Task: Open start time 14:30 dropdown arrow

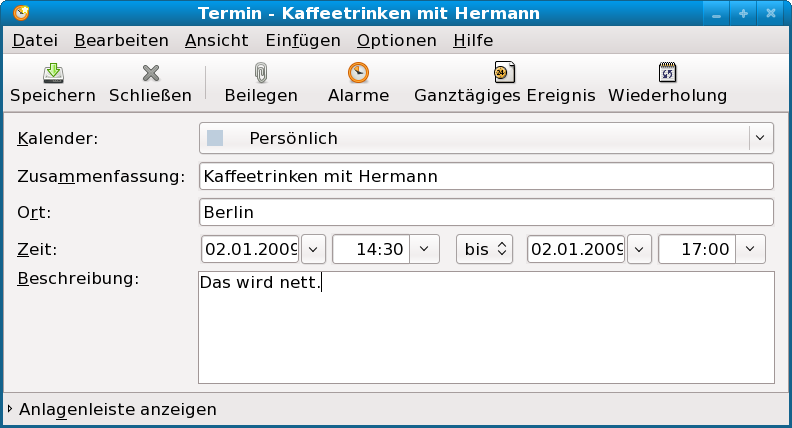Action: [424, 249]
